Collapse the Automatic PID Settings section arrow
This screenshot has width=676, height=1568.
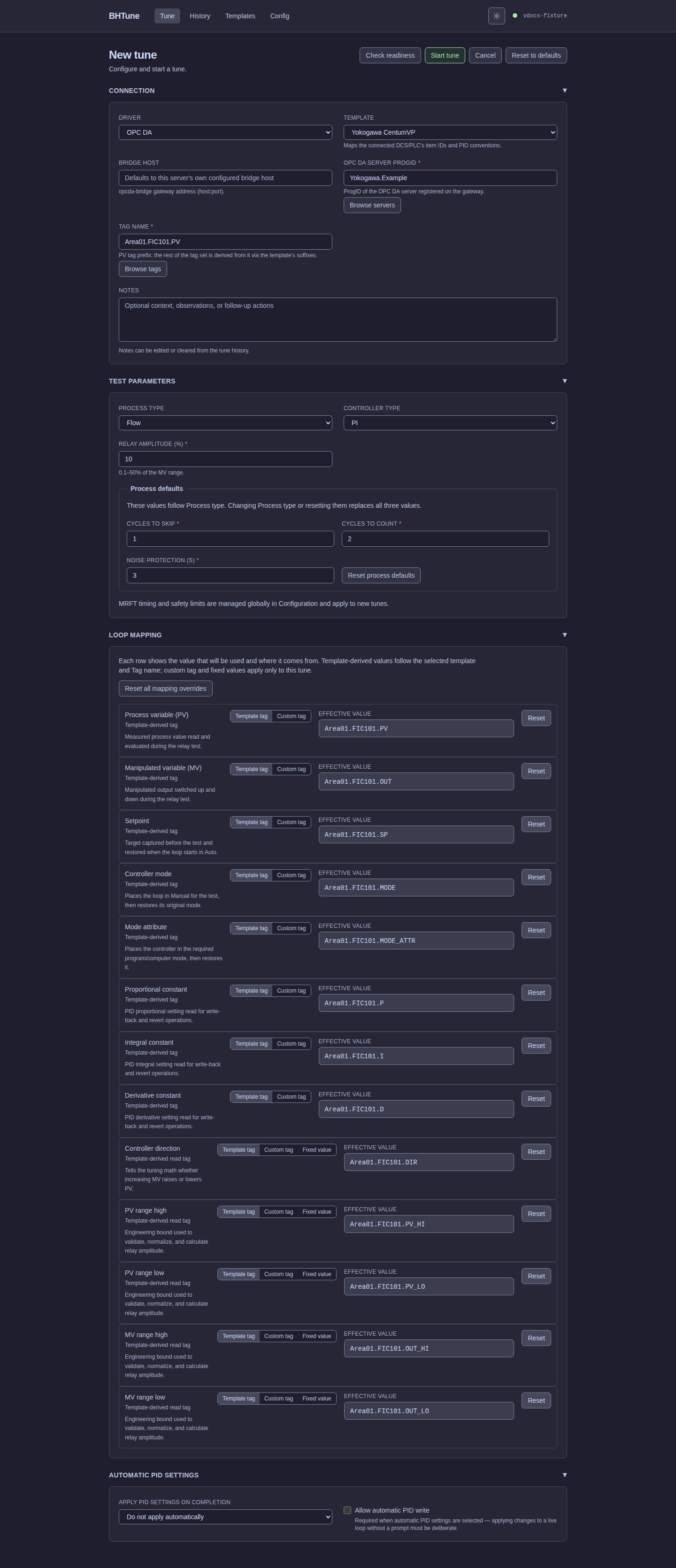coord(565,1475)
